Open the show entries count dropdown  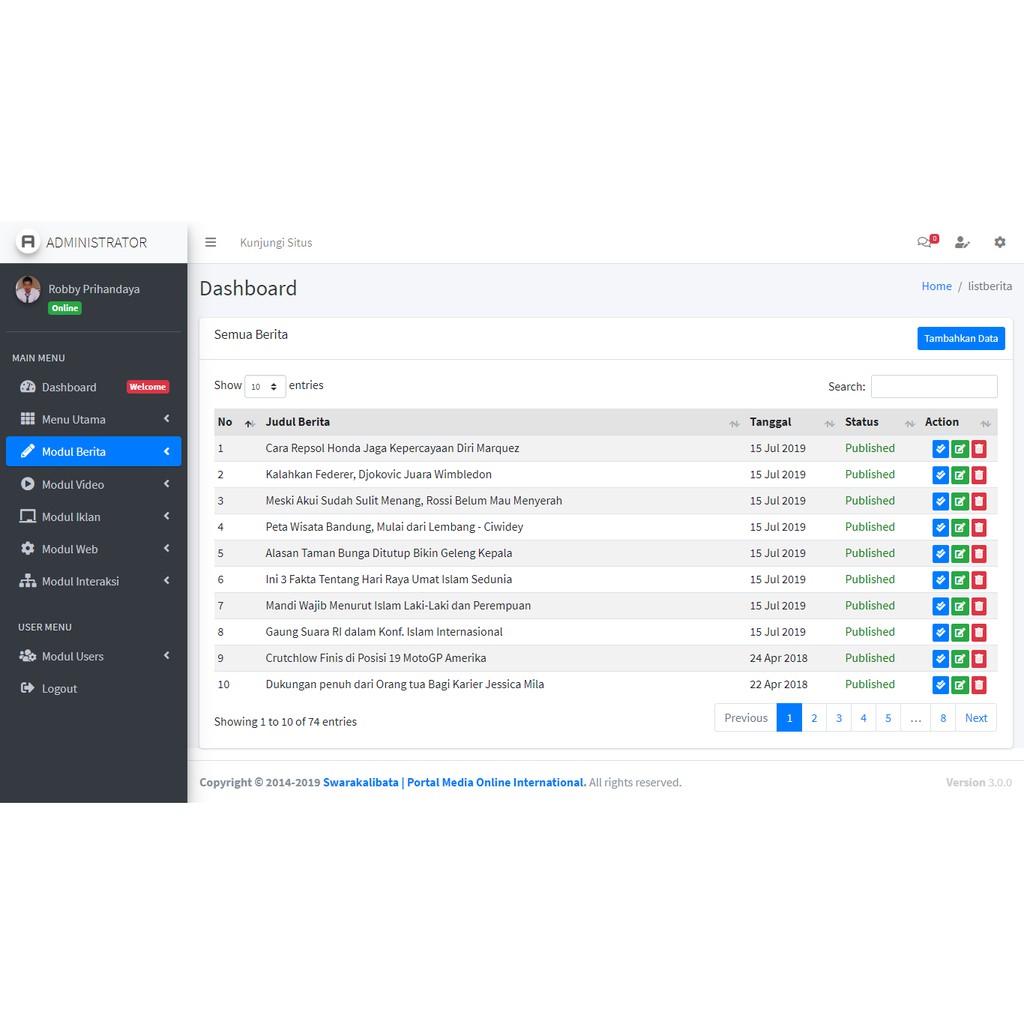pos(265,386)
